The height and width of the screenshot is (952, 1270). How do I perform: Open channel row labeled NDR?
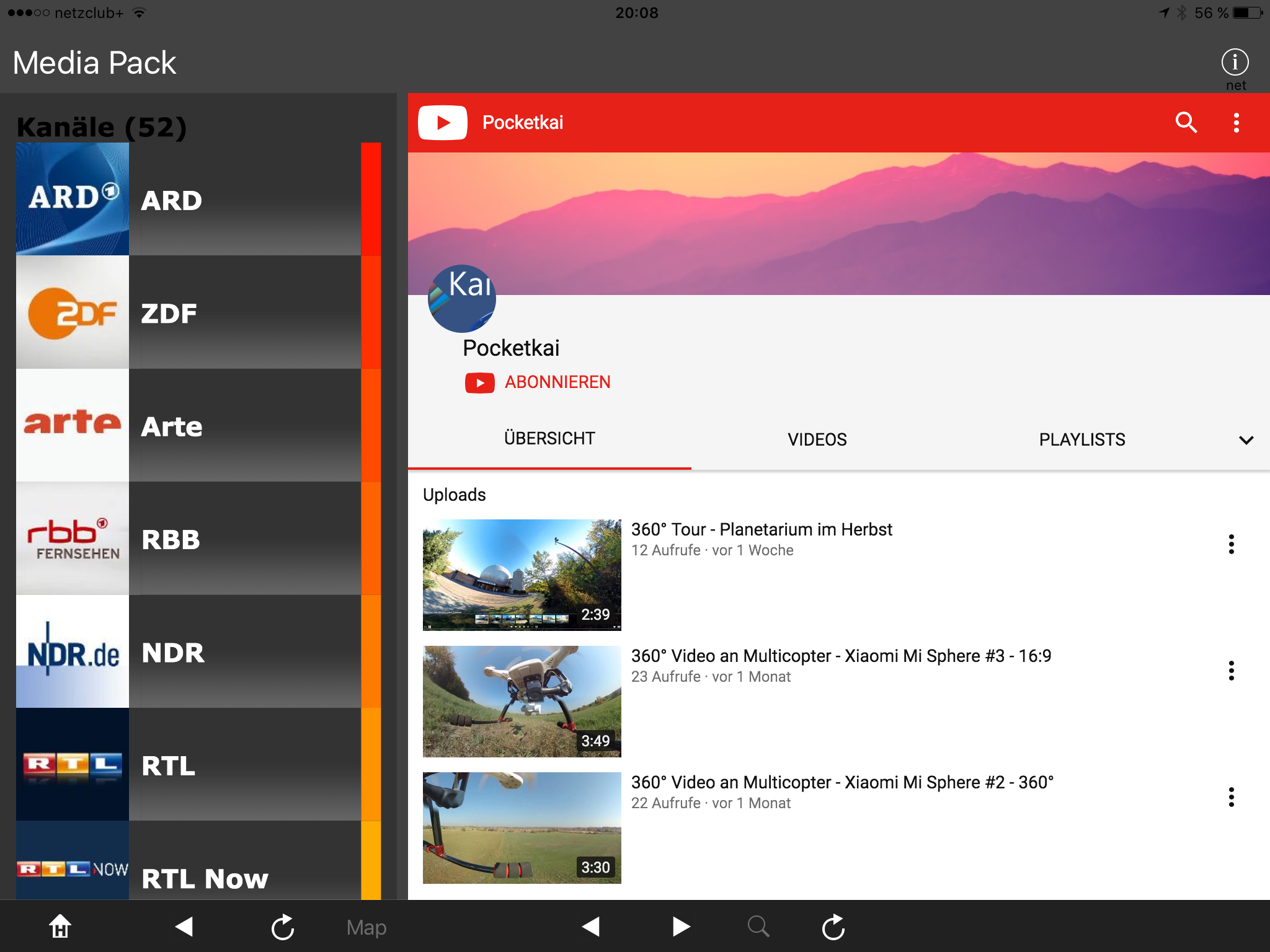198,651
